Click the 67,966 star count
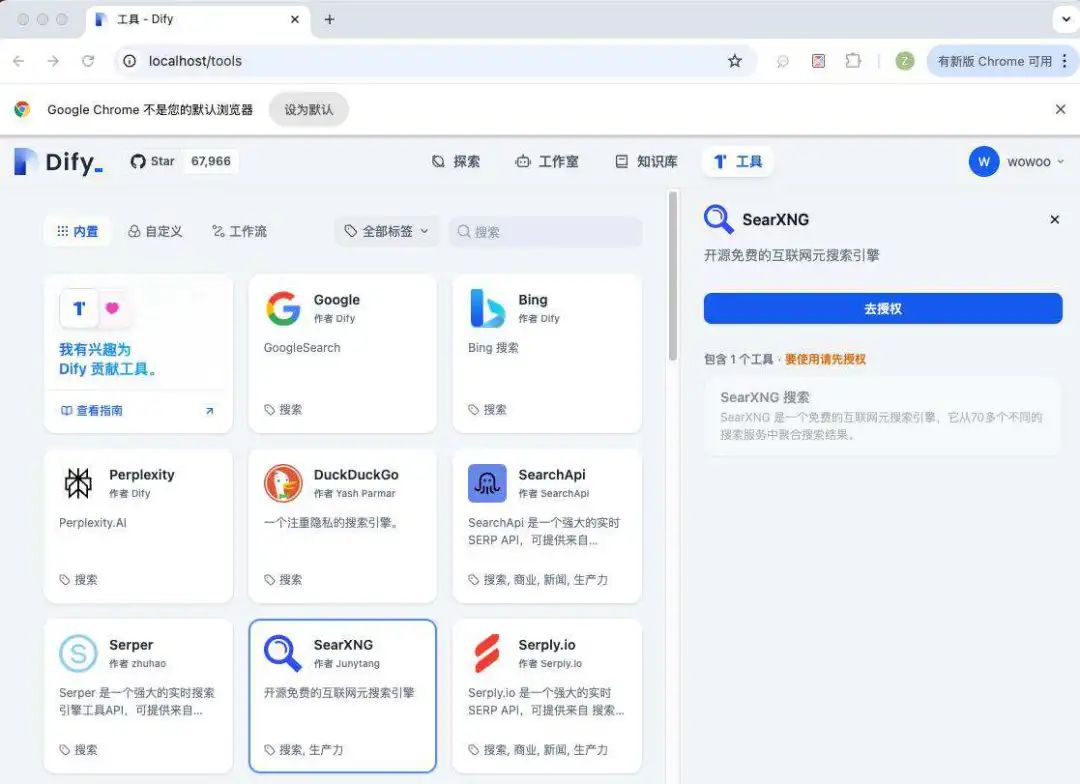Image resolution: width=1080 pixels, height=784 pixels. click(211, 161)
